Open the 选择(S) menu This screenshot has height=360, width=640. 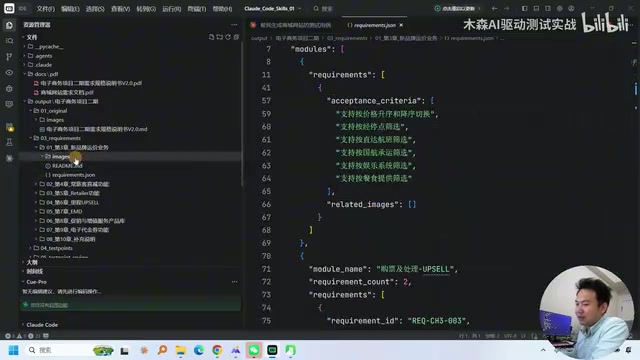(x=95, y=9)
